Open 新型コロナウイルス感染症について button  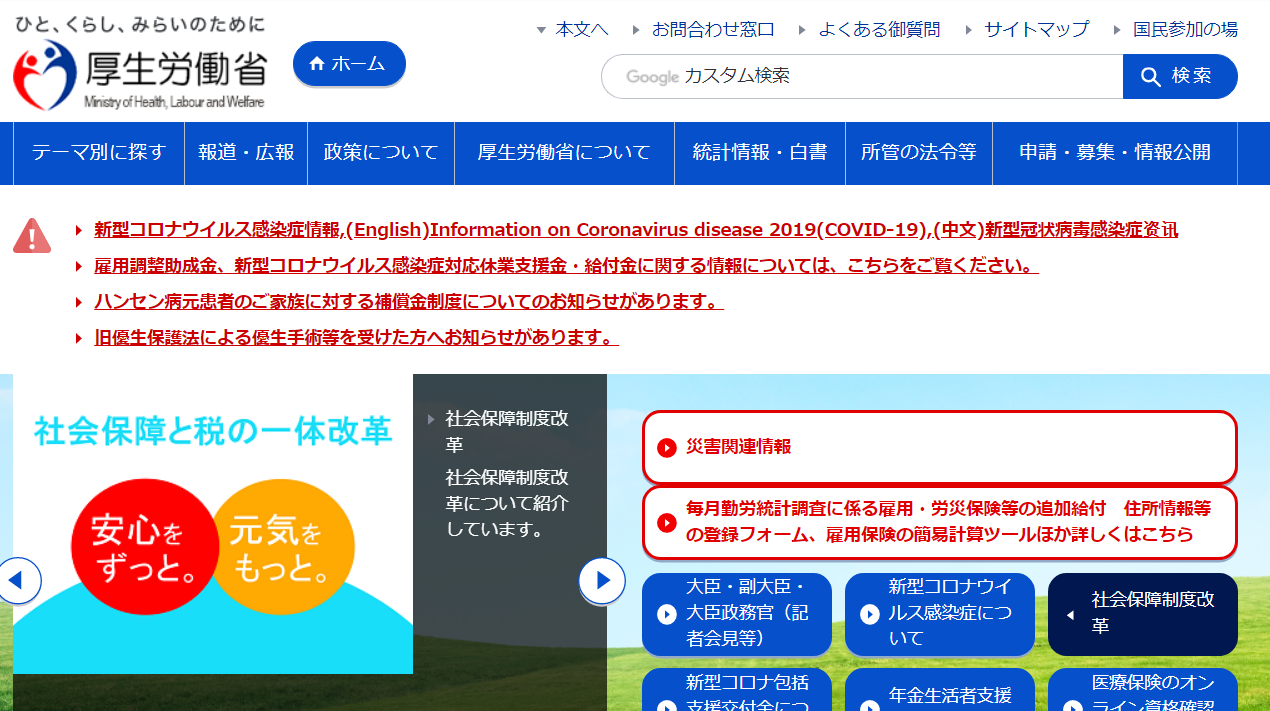(x=940, y=614)
